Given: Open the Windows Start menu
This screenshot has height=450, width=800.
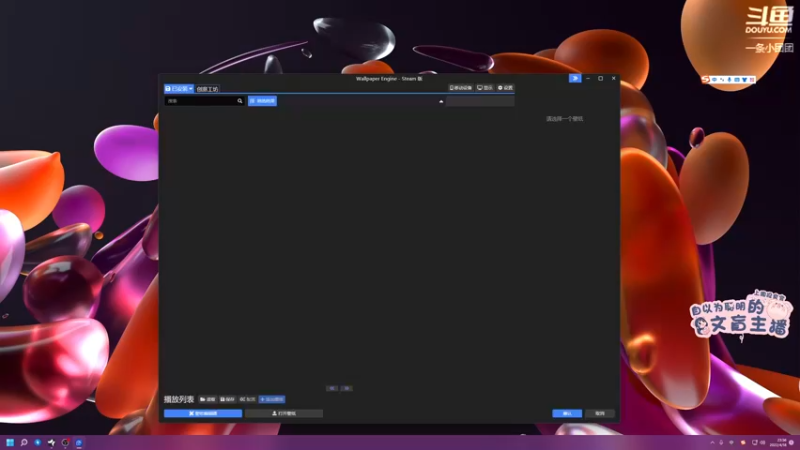Looking at the screenshot, I should click(x=10, y=442).
